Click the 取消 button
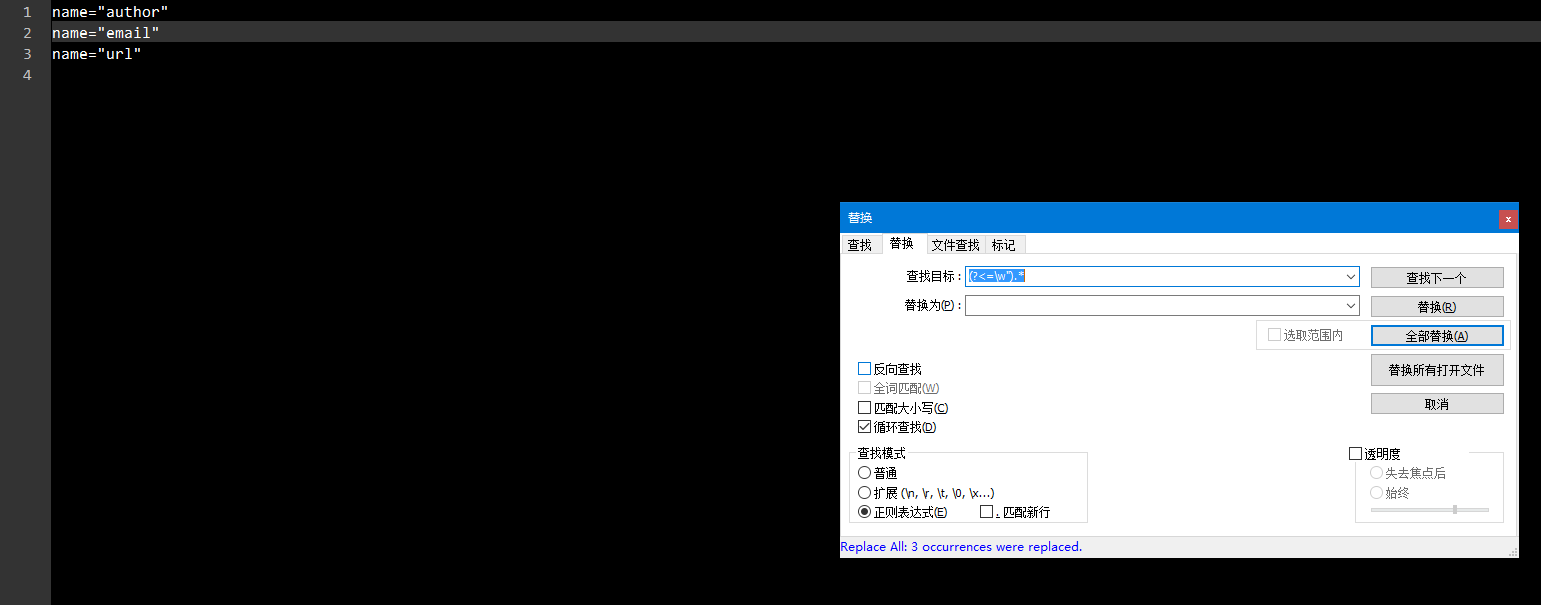The height and width of the screenshot is (605, 1541). 1437,403
